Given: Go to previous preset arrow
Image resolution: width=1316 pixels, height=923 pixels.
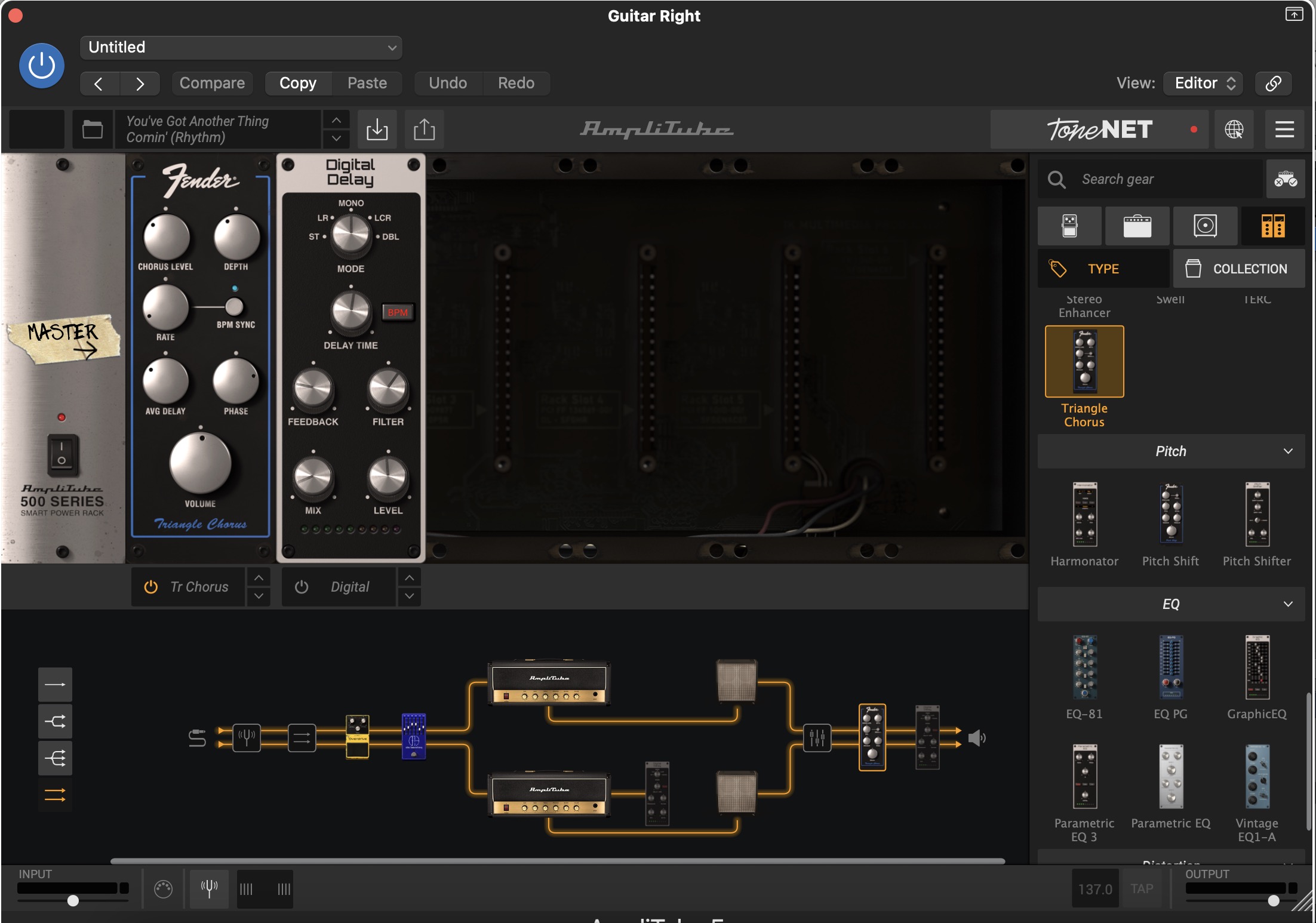Looking at the screenshot, I should pos(99,84).
